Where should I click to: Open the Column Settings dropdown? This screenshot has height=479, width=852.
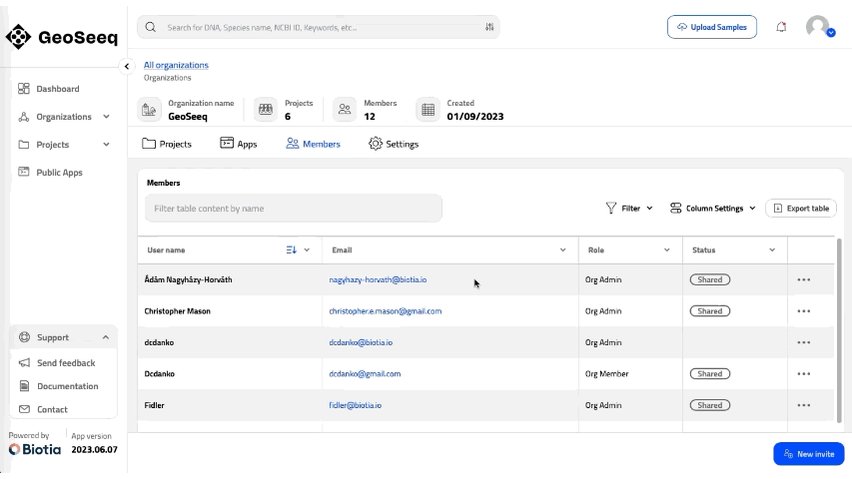[x=713, y=209]
